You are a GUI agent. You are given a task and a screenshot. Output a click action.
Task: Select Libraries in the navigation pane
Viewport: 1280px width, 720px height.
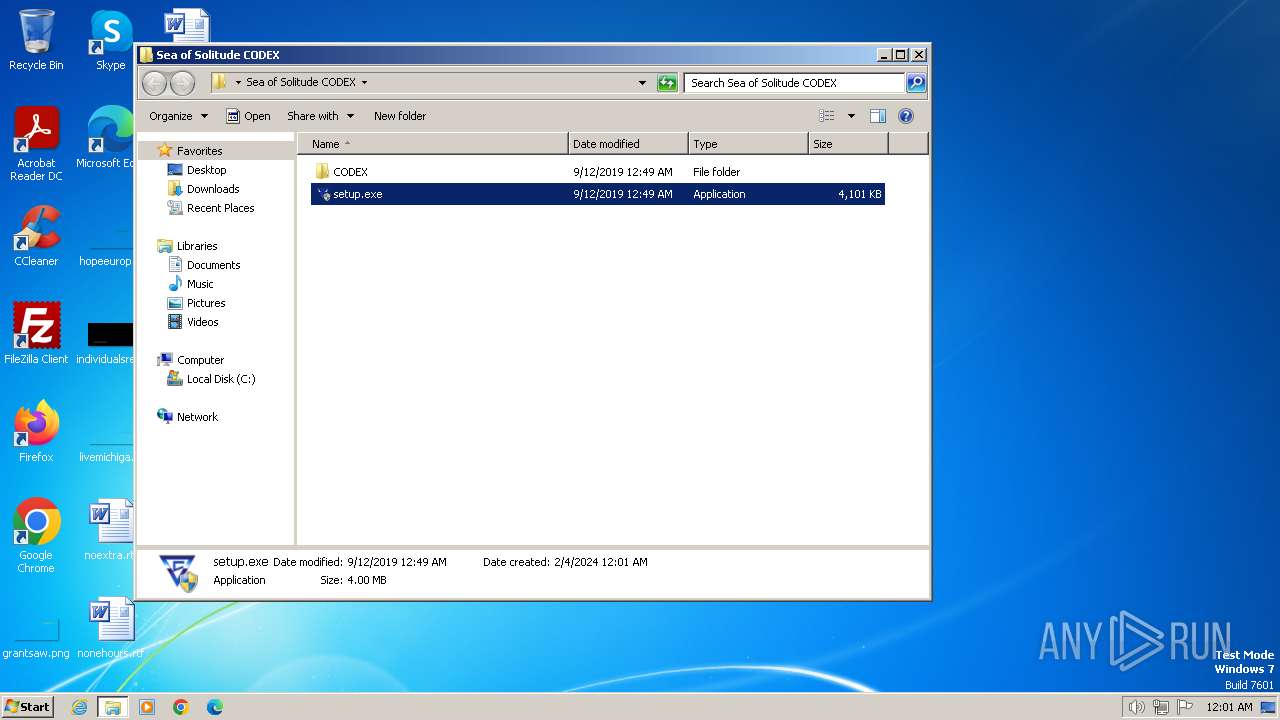coord(197,246)
